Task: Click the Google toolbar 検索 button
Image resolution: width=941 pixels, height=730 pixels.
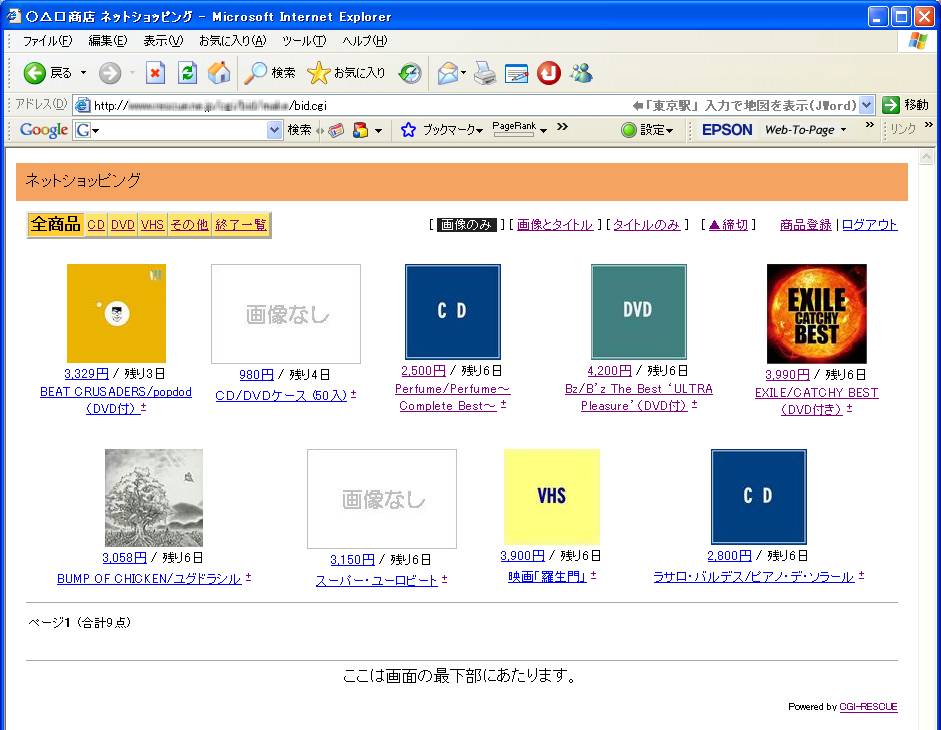Action: (x=299, y=130)
